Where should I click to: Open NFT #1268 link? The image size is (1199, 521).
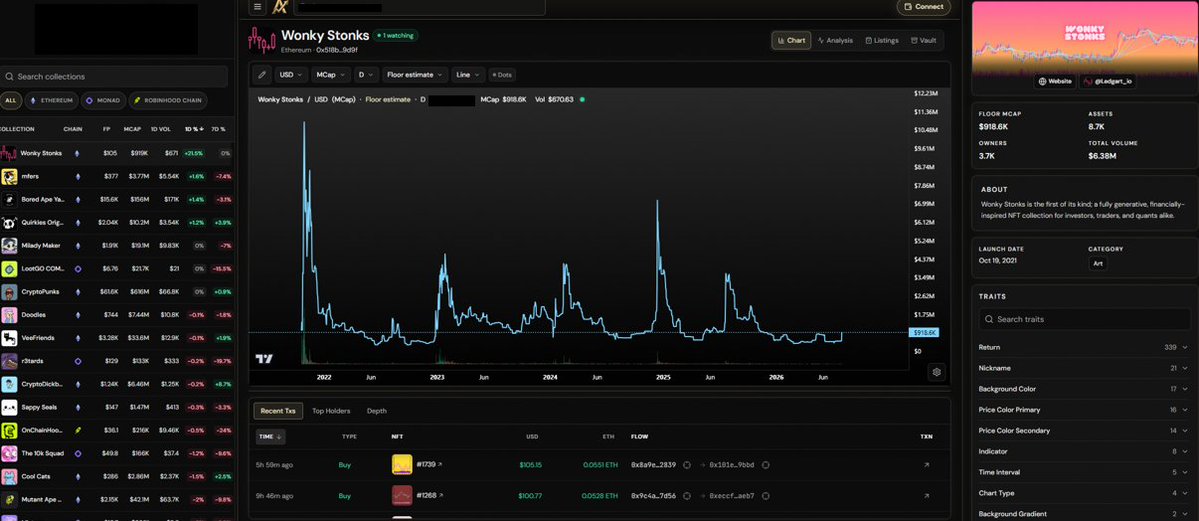429,496
